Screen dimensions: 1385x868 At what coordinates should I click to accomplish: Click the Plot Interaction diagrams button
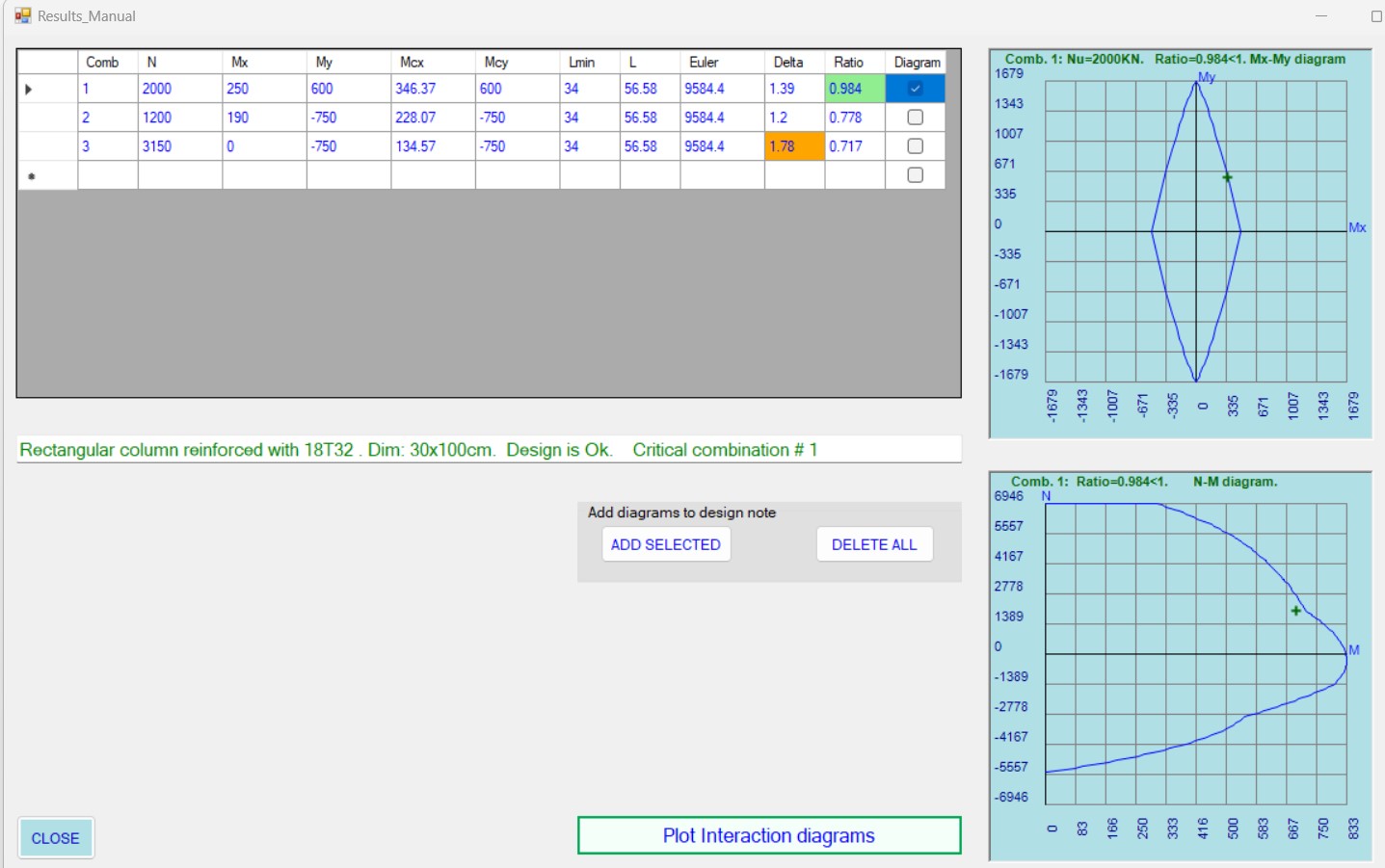(769, 835)
